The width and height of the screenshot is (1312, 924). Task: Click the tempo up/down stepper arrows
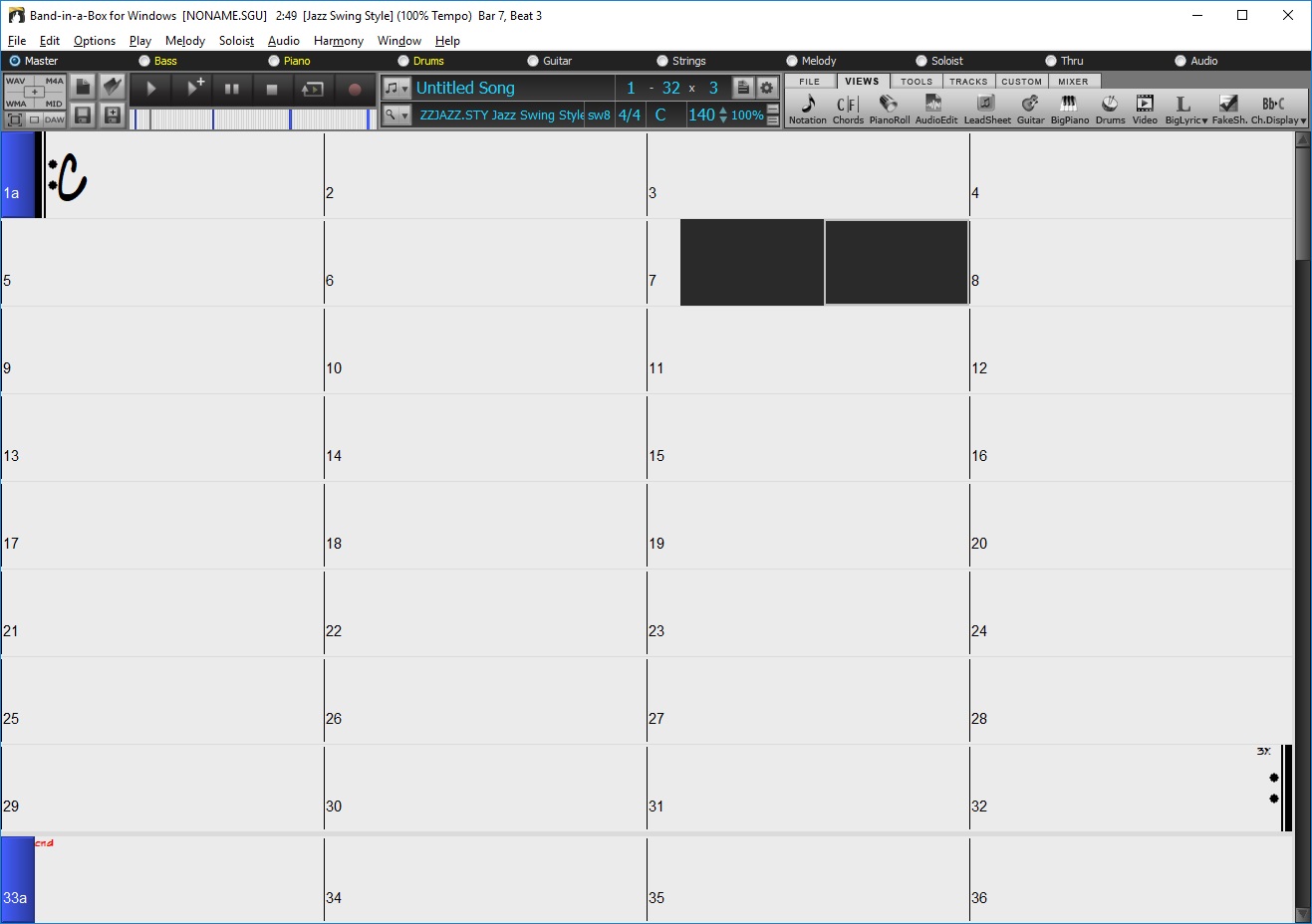click(723, 115)
